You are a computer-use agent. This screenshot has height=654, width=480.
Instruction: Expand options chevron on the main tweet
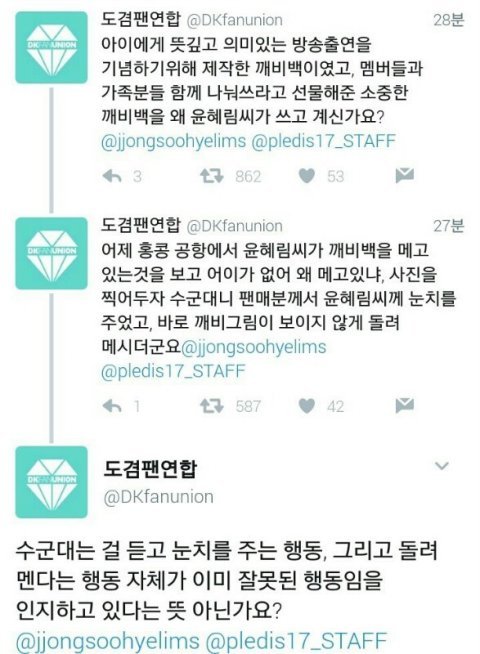tap(442, 465)
